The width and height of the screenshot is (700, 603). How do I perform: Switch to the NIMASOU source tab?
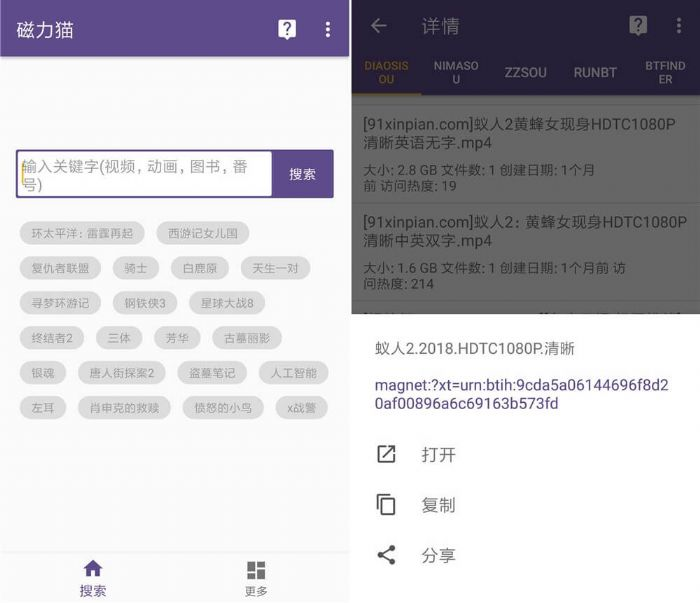[x=456, y=72]
